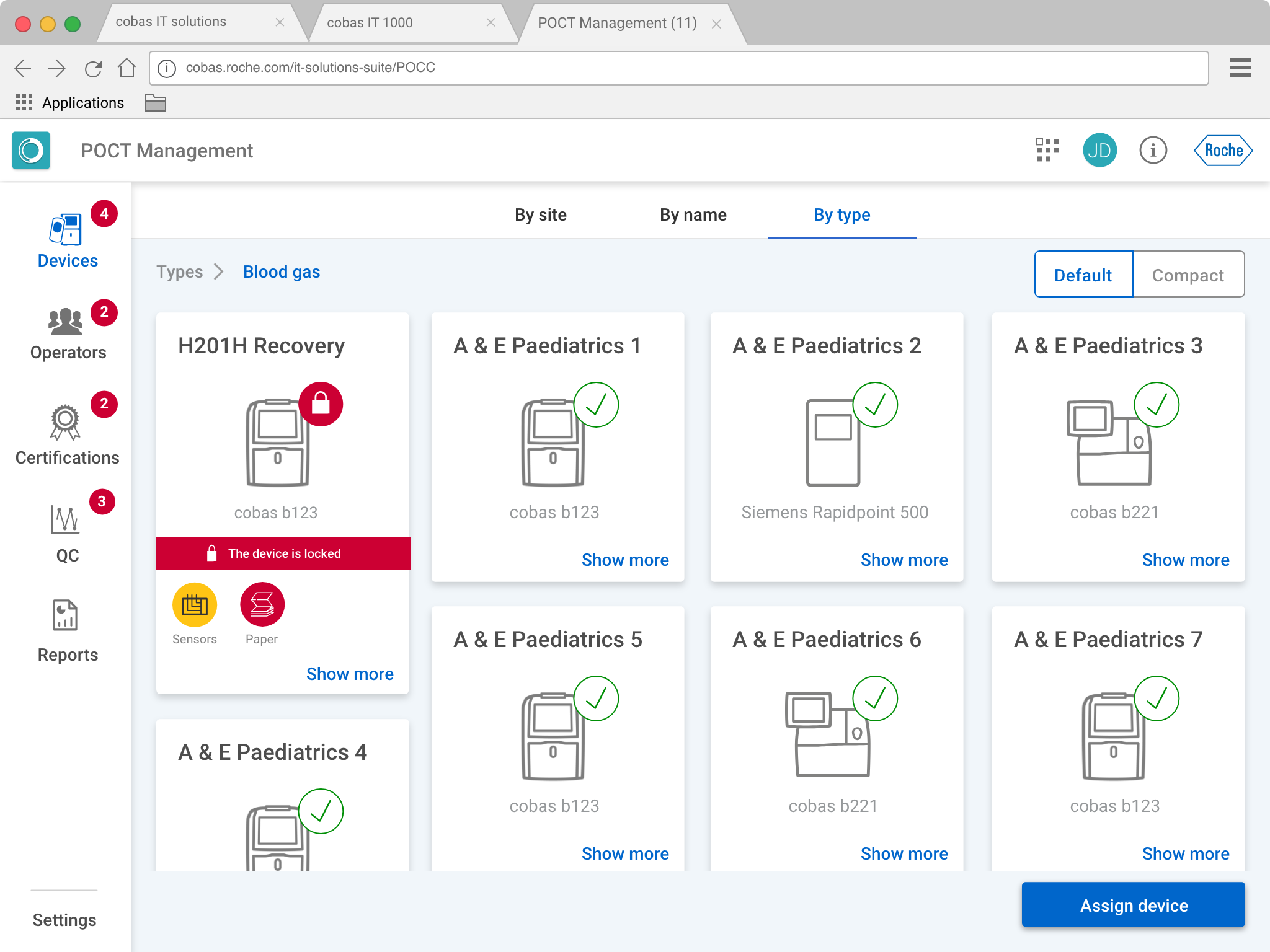Image resolution: width=1270 pixels, height=952 pixels.
Task: Open the Operators sidebar icon
Action: tap(66, 322)
